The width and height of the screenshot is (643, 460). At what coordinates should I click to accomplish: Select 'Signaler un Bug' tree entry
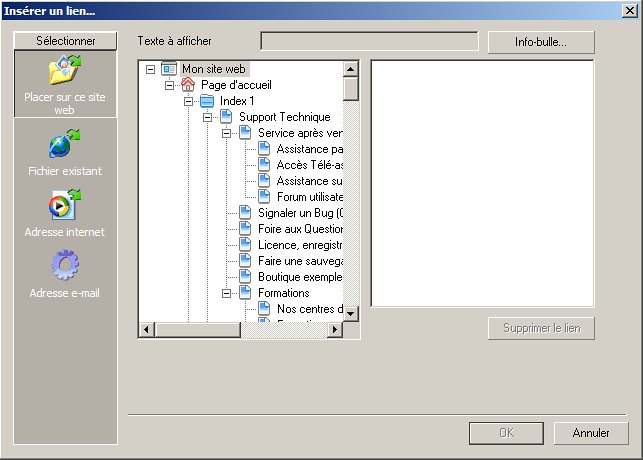[300, 213]
